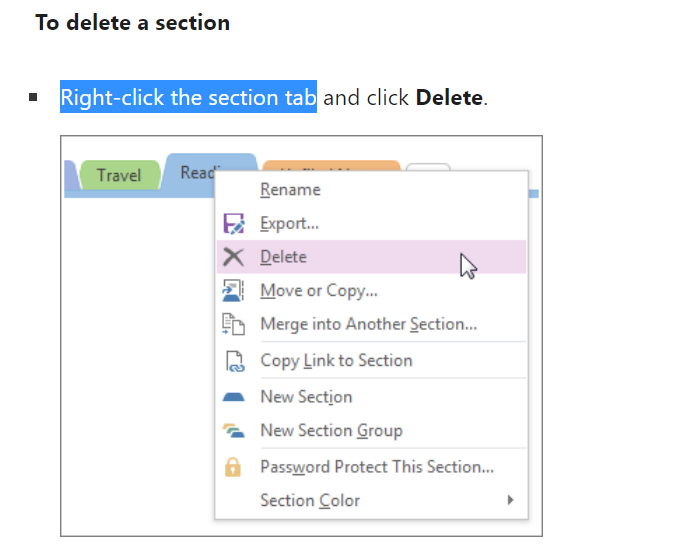Click the blue New Section icon

[x=233, y=397]
